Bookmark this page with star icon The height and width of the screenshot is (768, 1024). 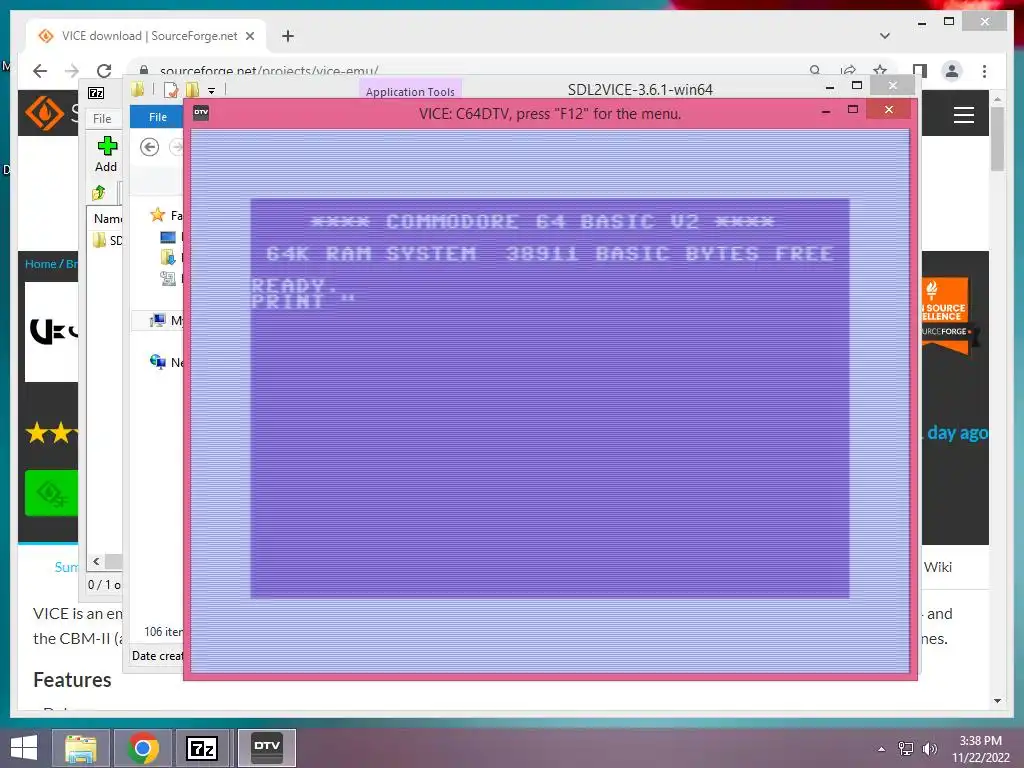[880, 71]
